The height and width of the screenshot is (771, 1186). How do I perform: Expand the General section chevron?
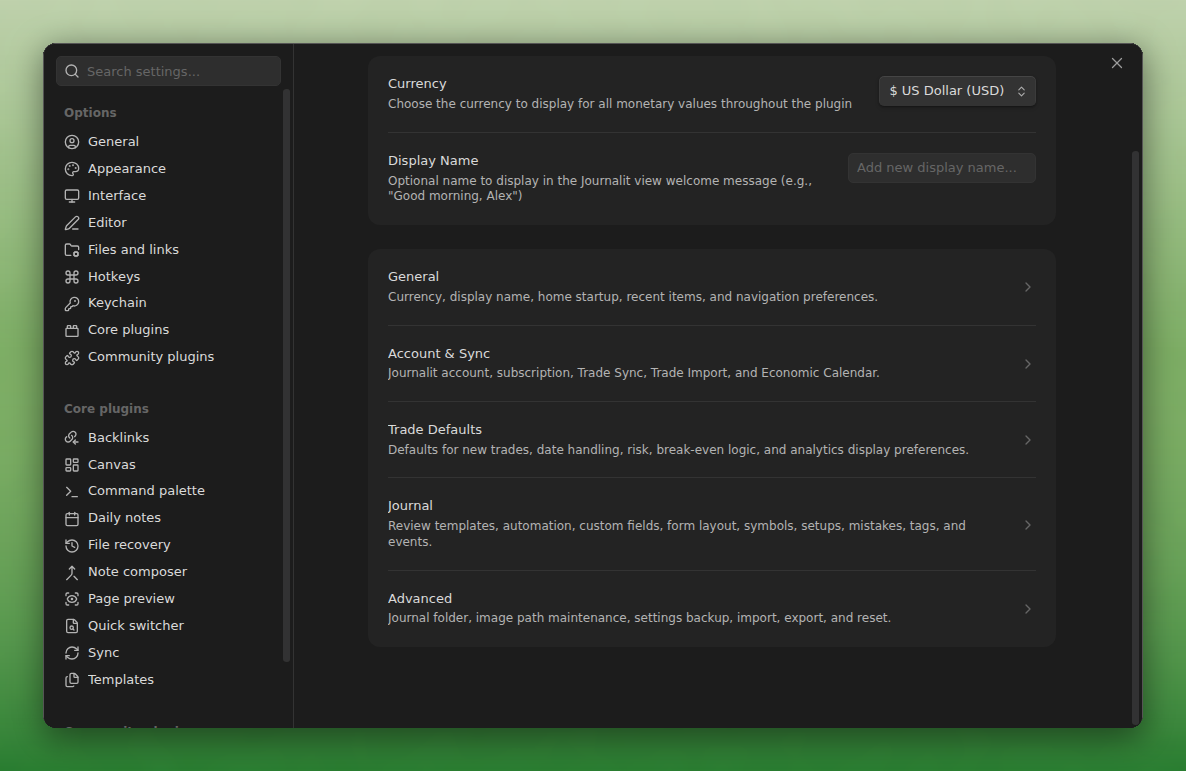point(1027,287)
